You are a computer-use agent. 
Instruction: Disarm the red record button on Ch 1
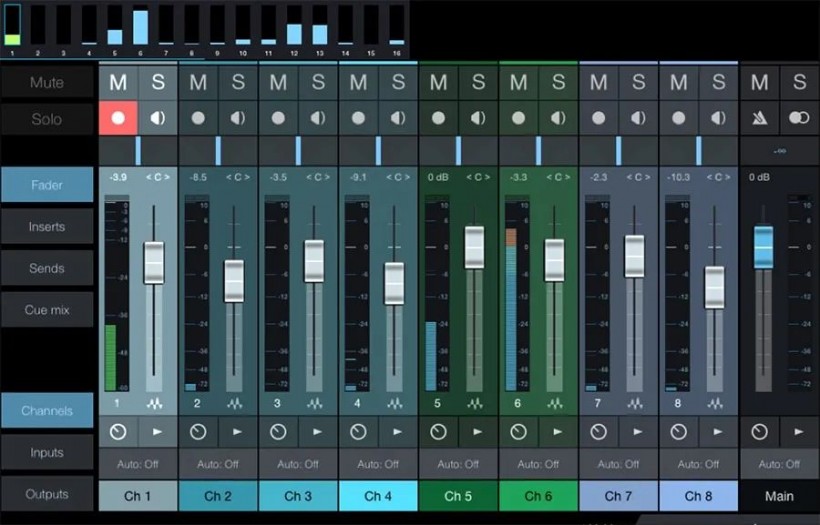(118, 118)
